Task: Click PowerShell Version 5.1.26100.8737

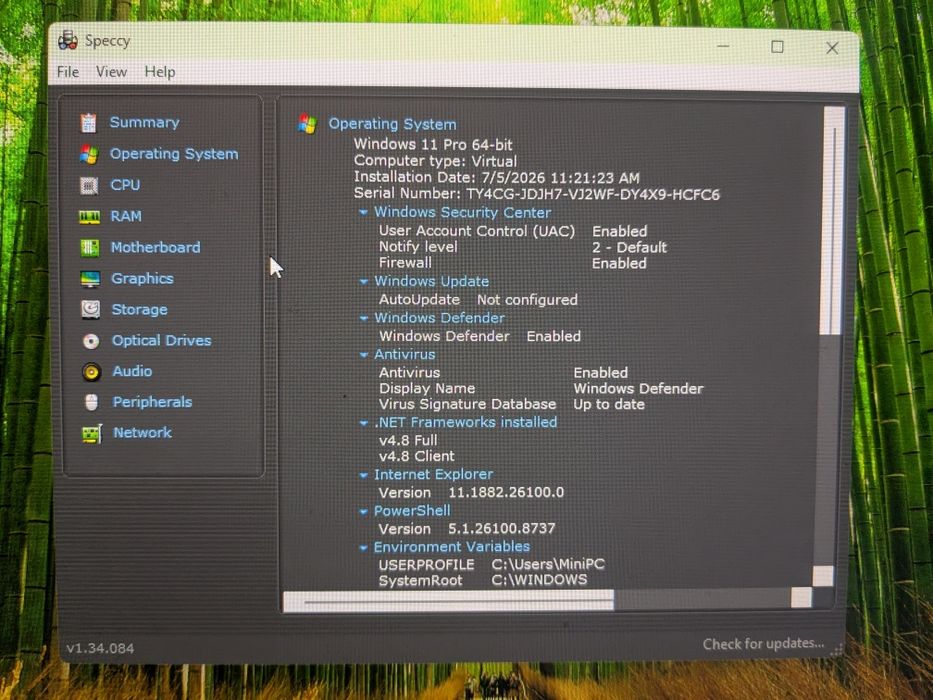Action: click(466, 529)
